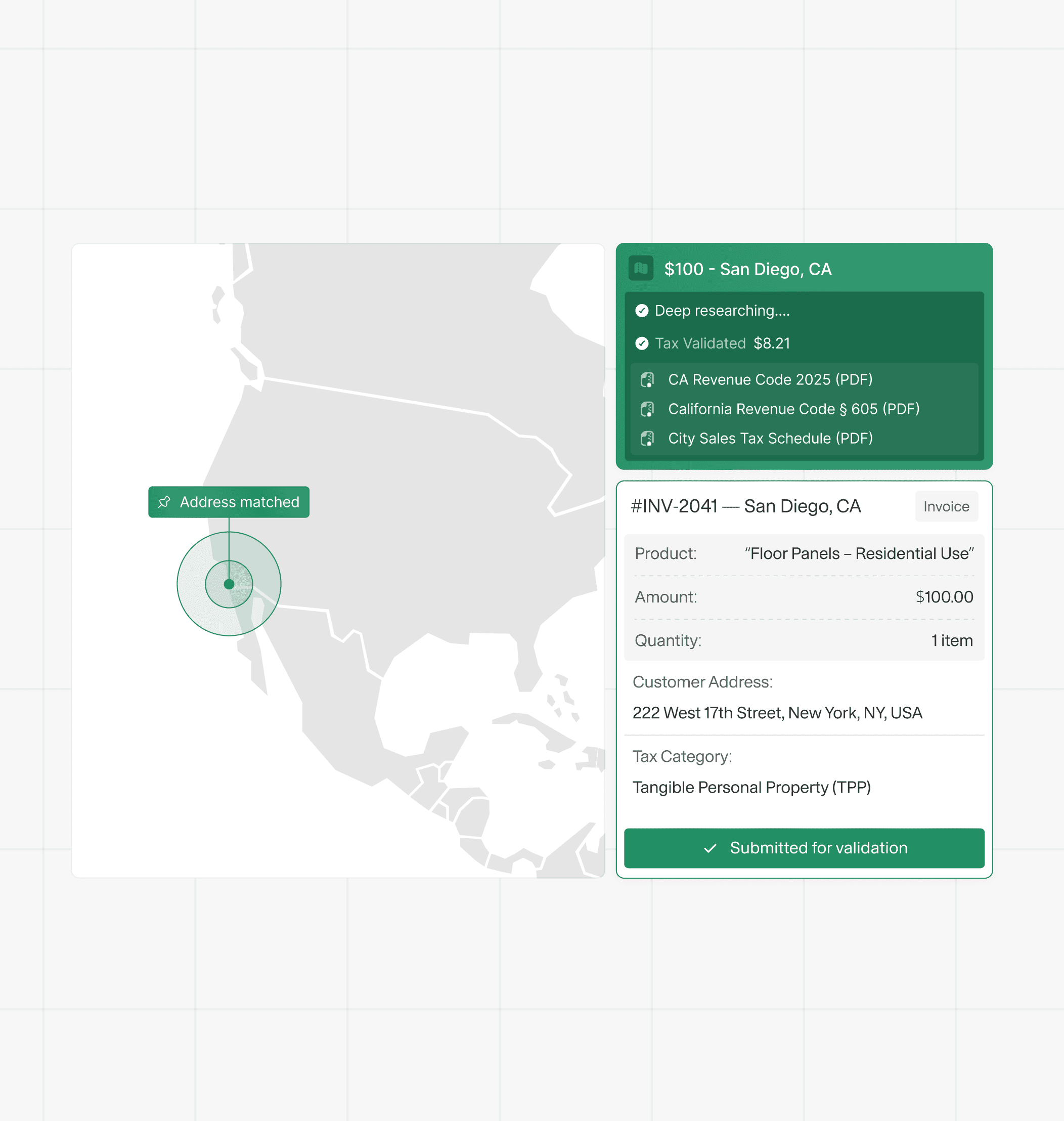The image size is (1064, 1121).
Task: Click the pin icon in Address matched label
Action: click(x=164, y=502)
